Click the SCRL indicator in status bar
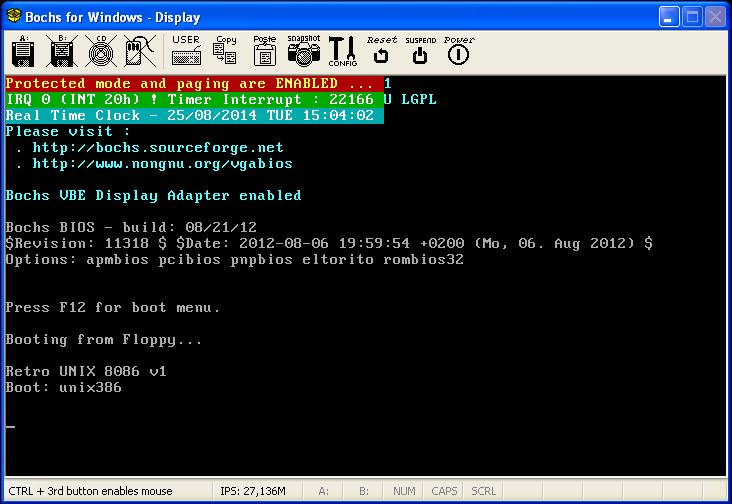Screen dimensions: 732x504 tap(484, 492)
